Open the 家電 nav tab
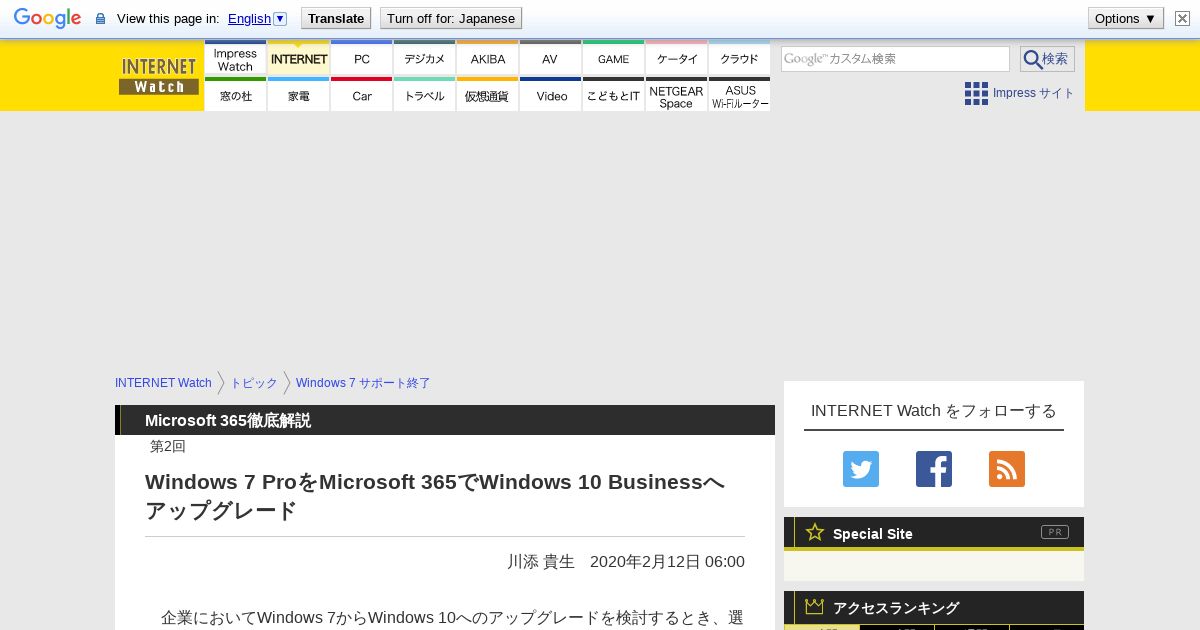The width and height of the screenshot is (1200, 630). click(299, 95)
